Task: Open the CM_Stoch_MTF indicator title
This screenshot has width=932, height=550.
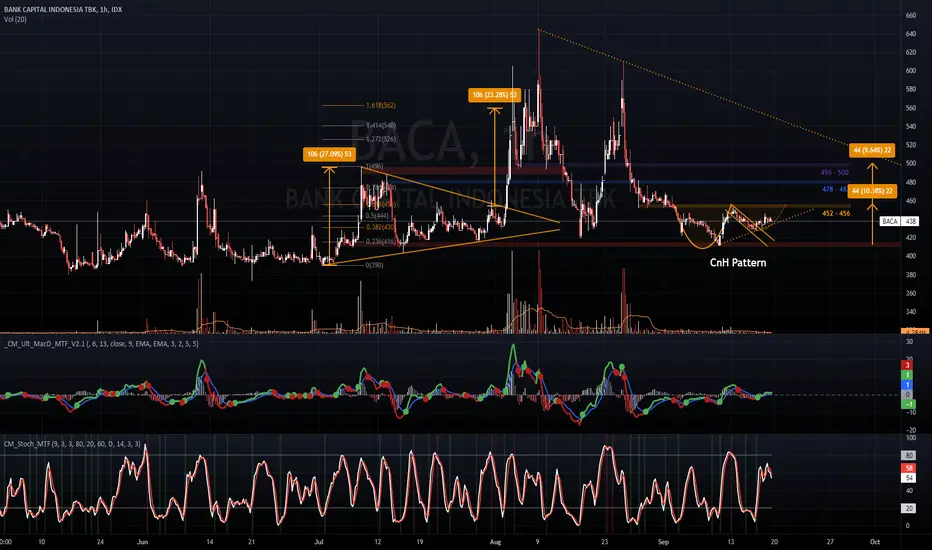Action: pos(73,444)
